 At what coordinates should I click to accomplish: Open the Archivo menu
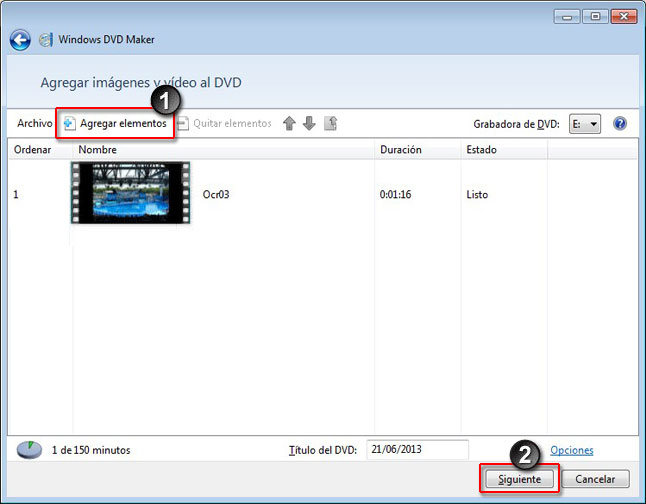point(35,123)
